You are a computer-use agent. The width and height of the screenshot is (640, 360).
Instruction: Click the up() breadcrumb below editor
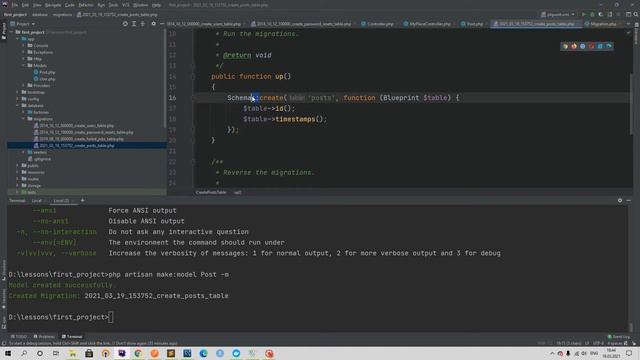238,192
